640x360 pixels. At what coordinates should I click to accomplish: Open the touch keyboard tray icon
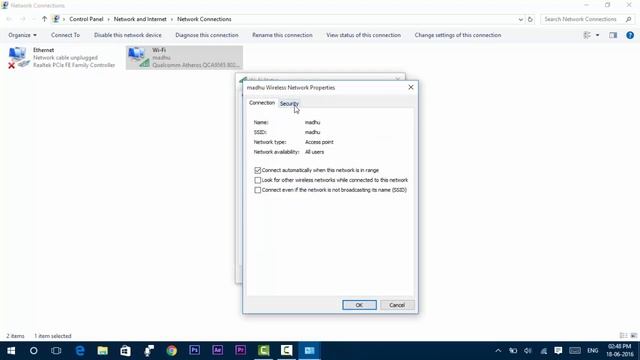click(x=575, y=351)
